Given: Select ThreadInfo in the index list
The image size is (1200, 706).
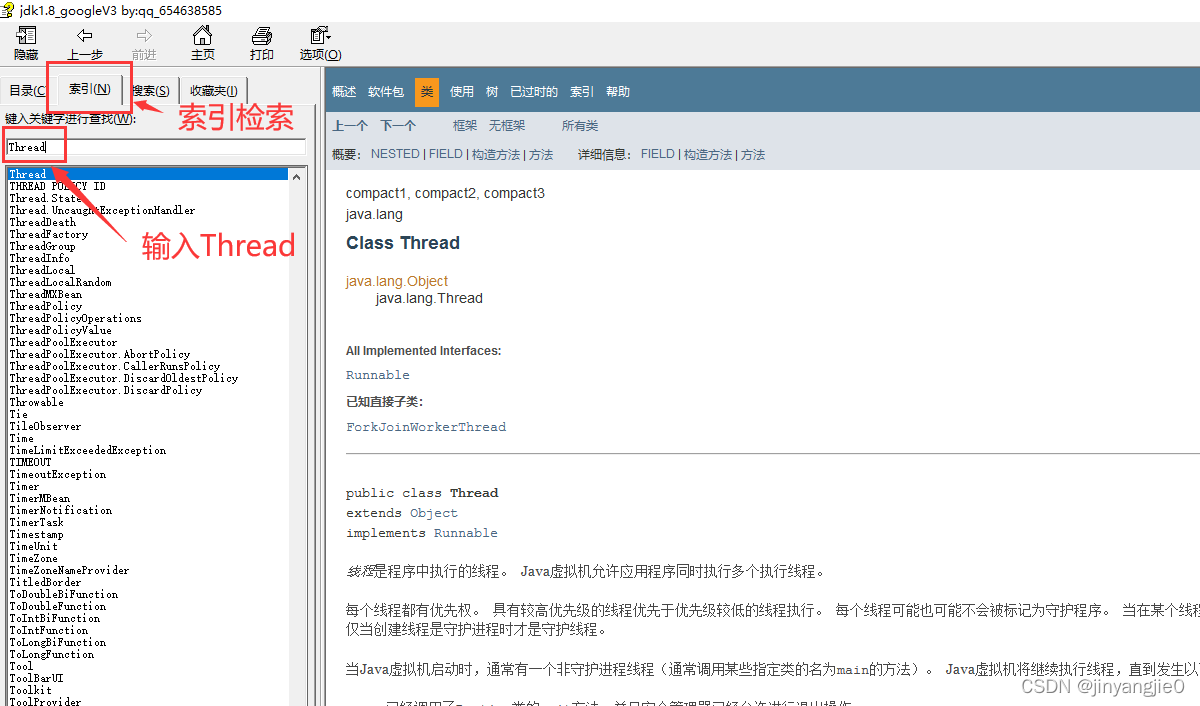Looking at the screenshot, I should tap(40, 258).
